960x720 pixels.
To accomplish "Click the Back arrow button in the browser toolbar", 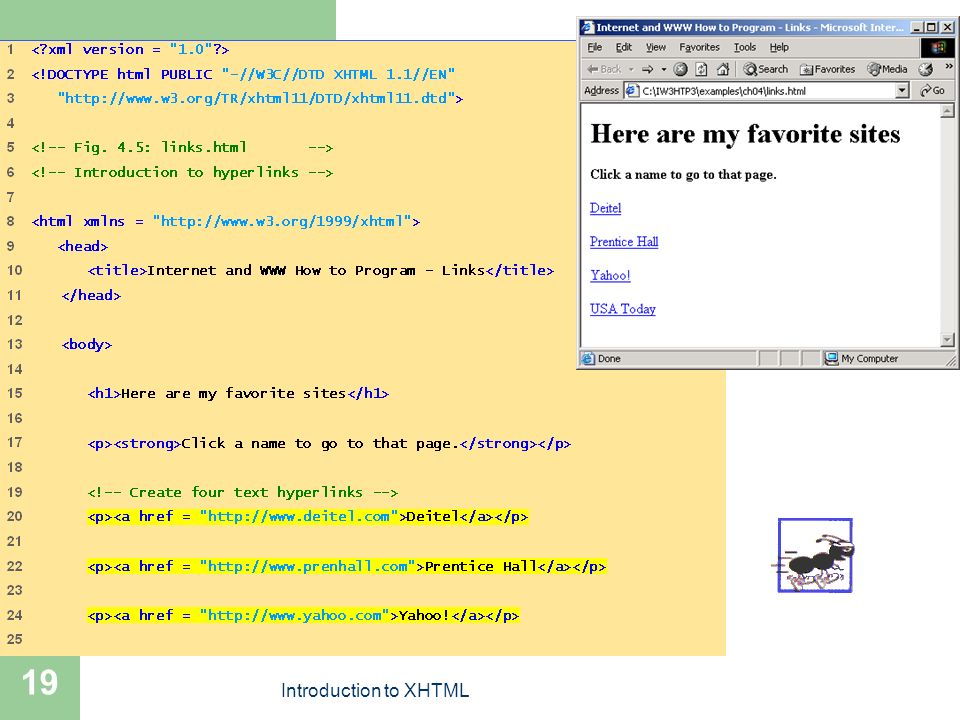I will pyautogui.click(x=604, y=69).
